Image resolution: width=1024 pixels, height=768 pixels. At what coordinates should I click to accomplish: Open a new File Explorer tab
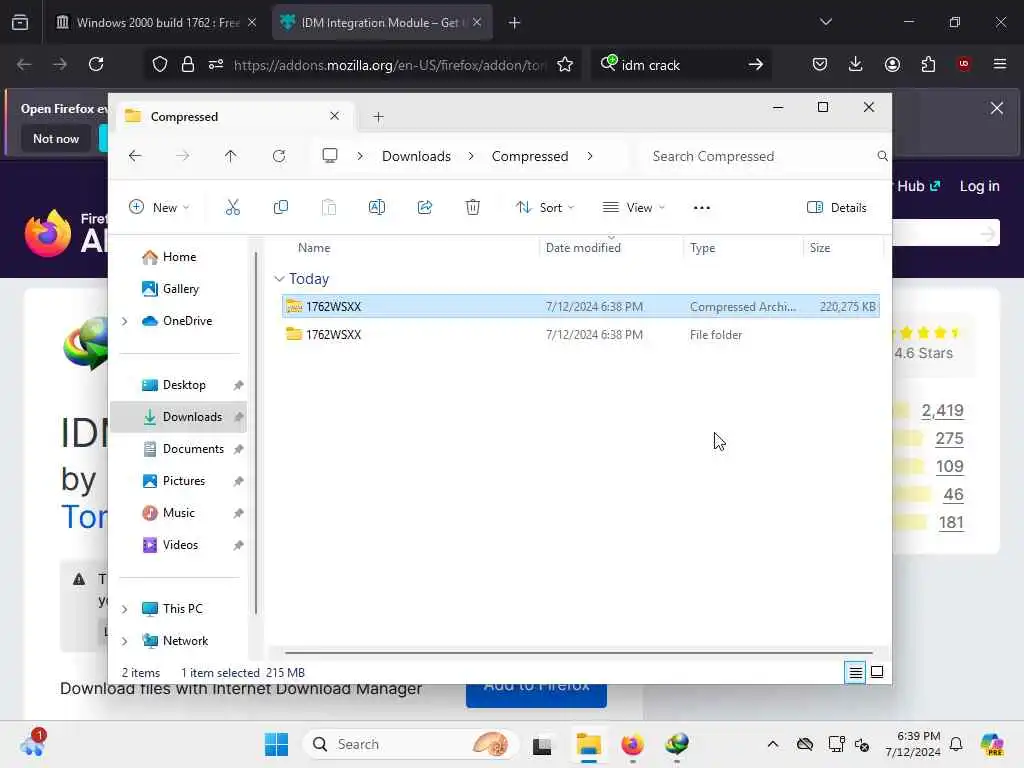pos(378,117)
